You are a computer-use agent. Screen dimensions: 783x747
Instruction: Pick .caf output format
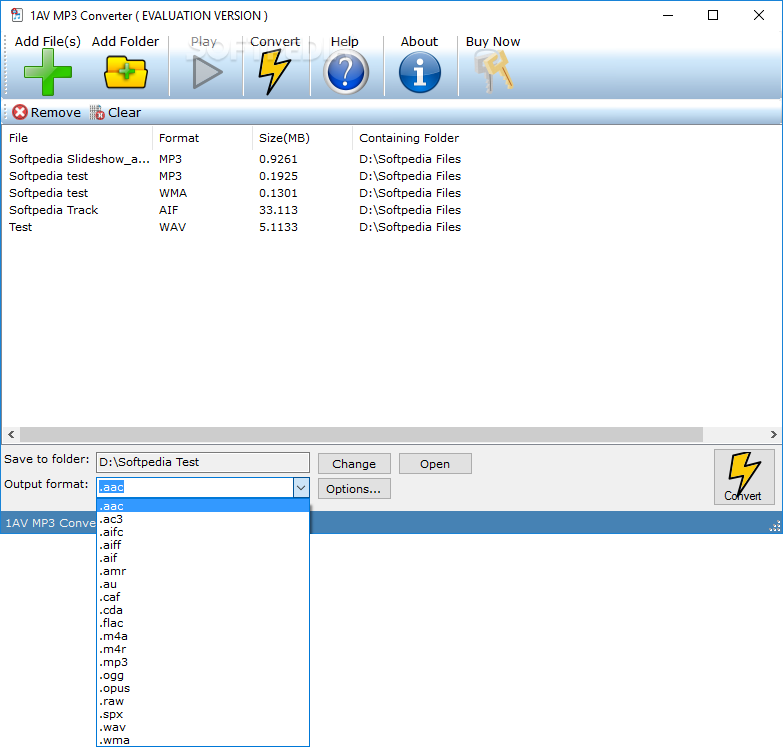(x=203, y=597)
